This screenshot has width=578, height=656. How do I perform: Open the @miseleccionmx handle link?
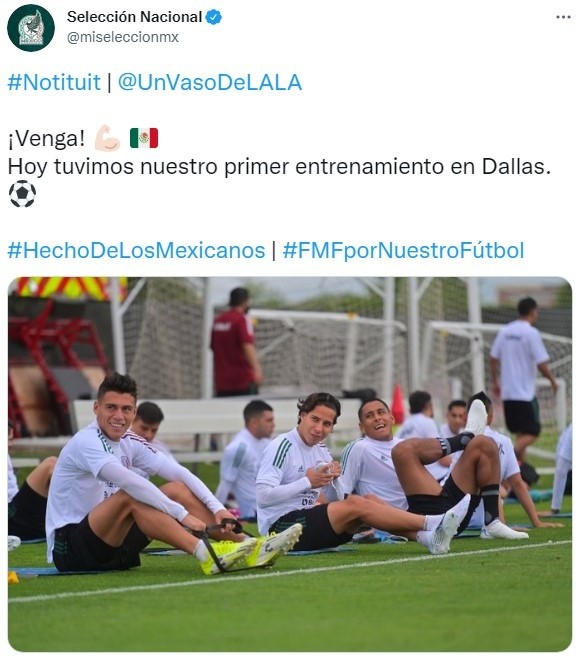pyautogui.click(x=123, y=37)
